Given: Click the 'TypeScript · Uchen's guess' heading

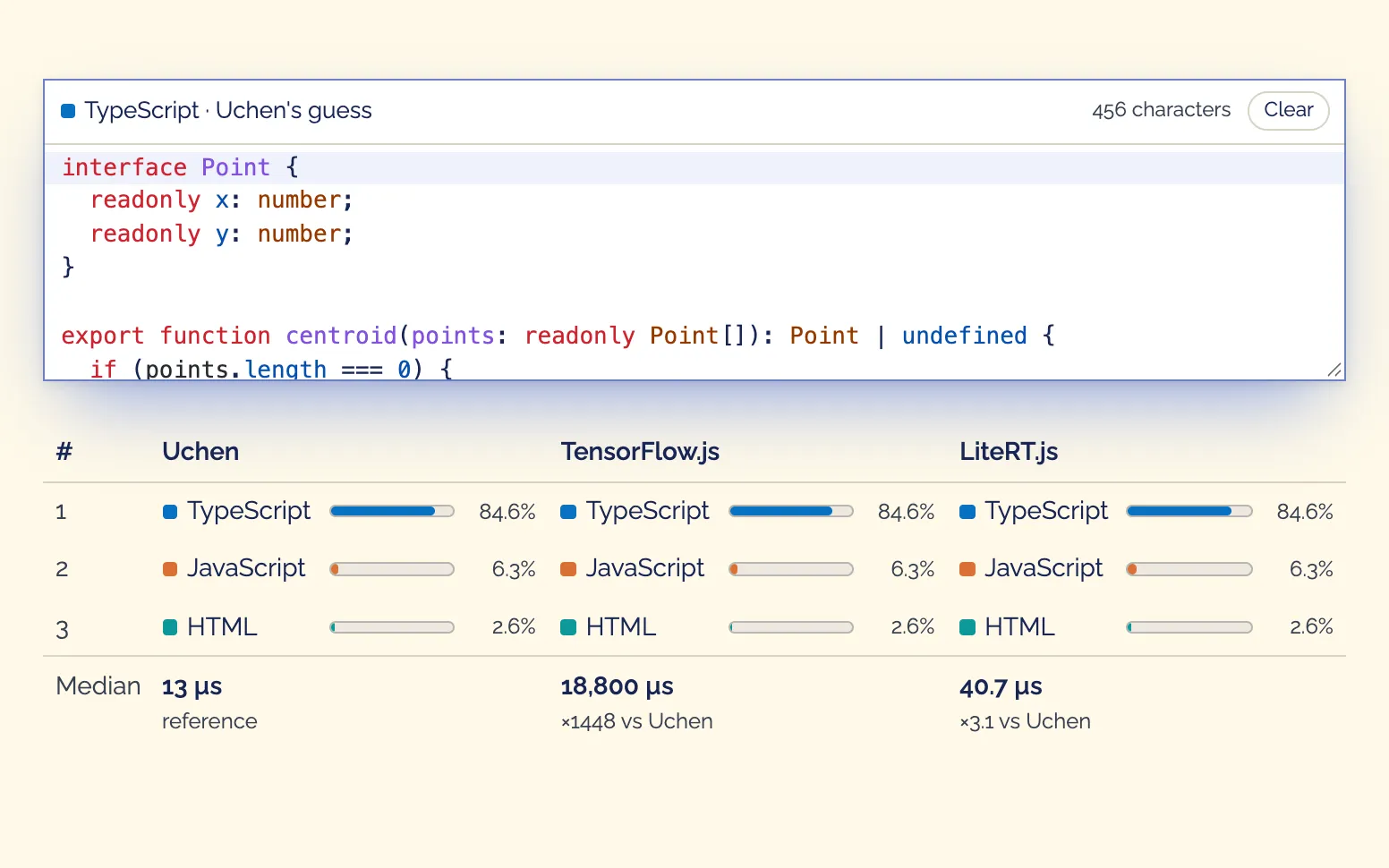Looking at the screenshot, I should [228, 111].
